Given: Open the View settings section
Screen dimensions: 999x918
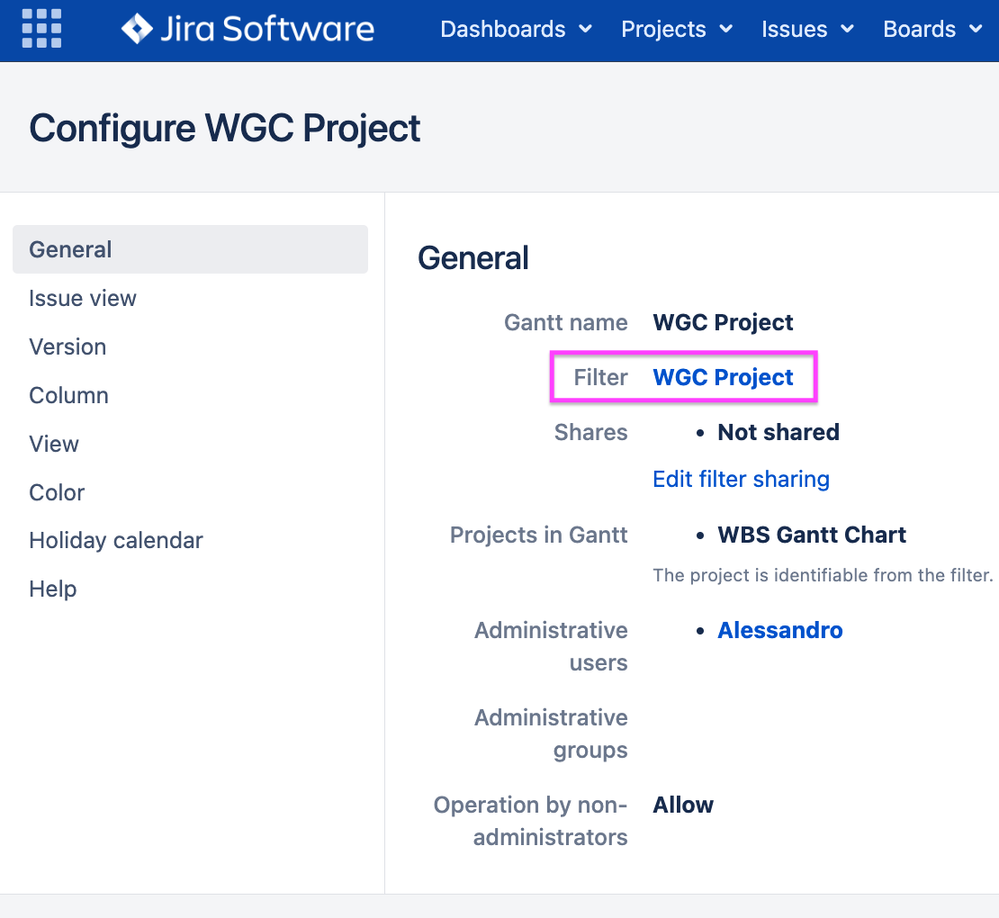Looking at the screenshot, I should tap(54, 443).
